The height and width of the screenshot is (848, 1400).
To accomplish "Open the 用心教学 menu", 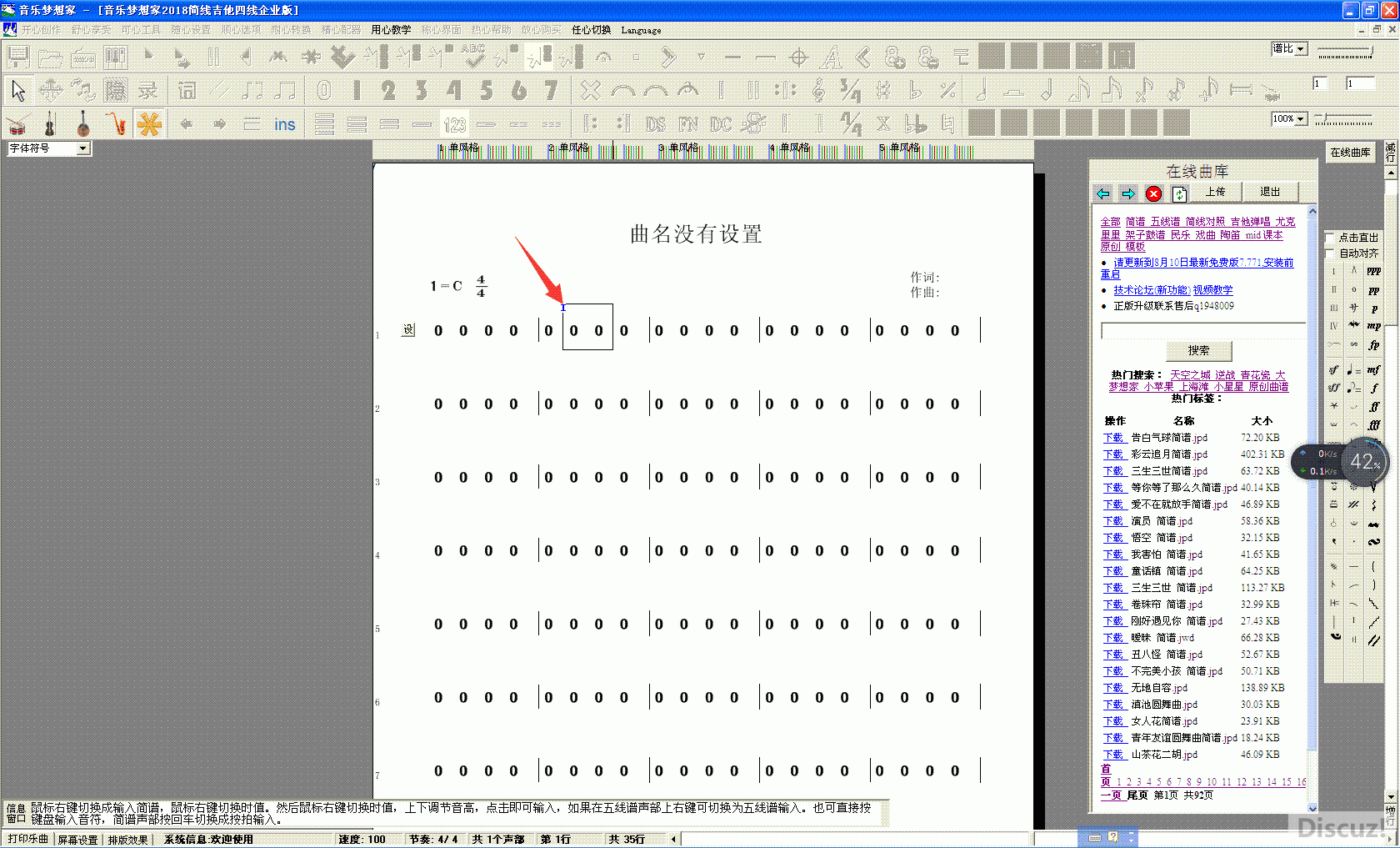I will point(391,30).
